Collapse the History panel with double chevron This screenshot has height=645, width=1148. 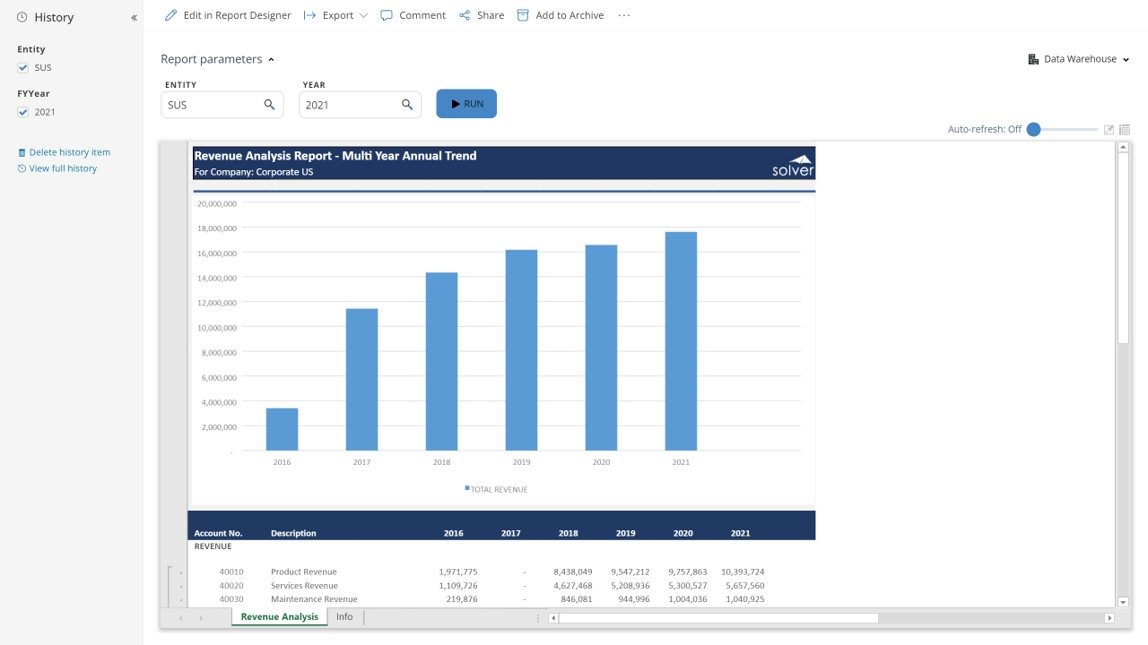pos(134,18)
